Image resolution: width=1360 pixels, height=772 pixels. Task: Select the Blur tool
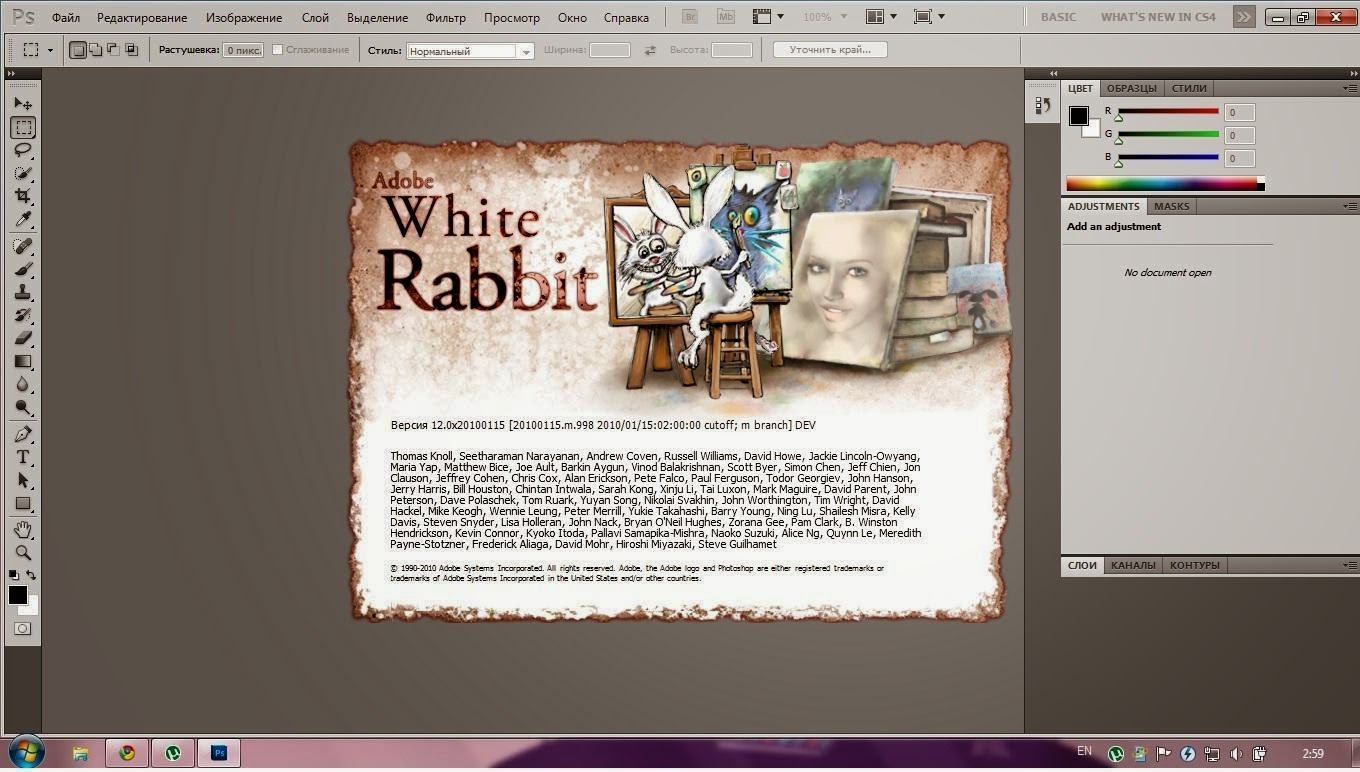pyautogui.click(x=23, y=384)
